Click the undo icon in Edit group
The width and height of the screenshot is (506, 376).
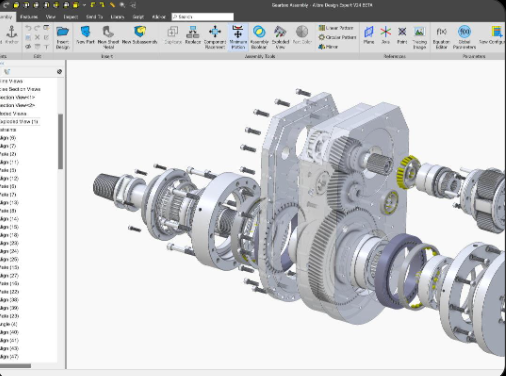[28, 28]
